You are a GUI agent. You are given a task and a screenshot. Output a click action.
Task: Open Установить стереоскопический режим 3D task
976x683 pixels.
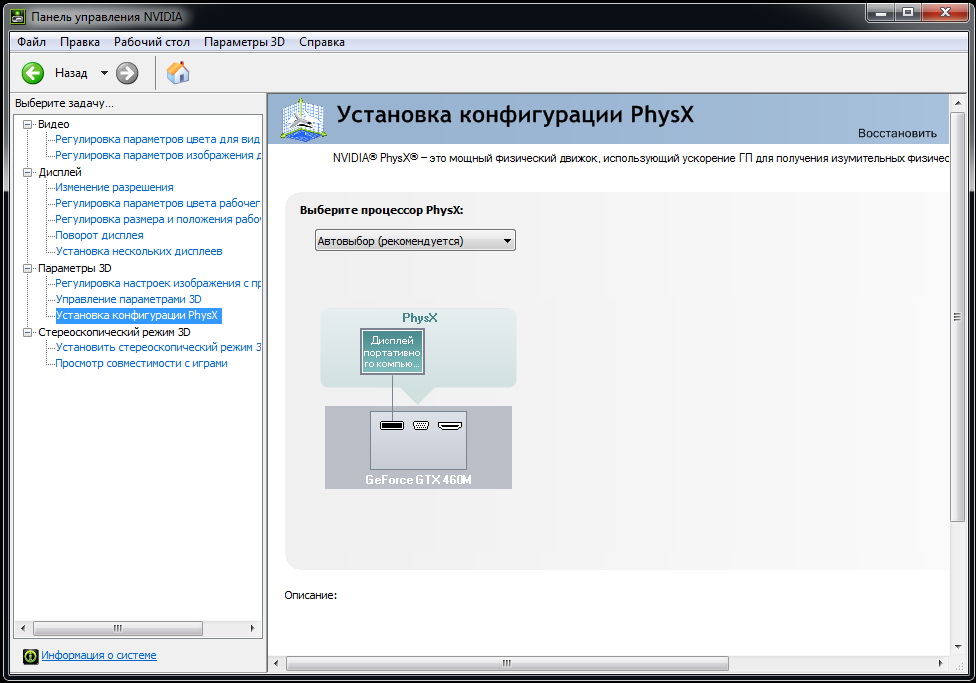point(158,347)
